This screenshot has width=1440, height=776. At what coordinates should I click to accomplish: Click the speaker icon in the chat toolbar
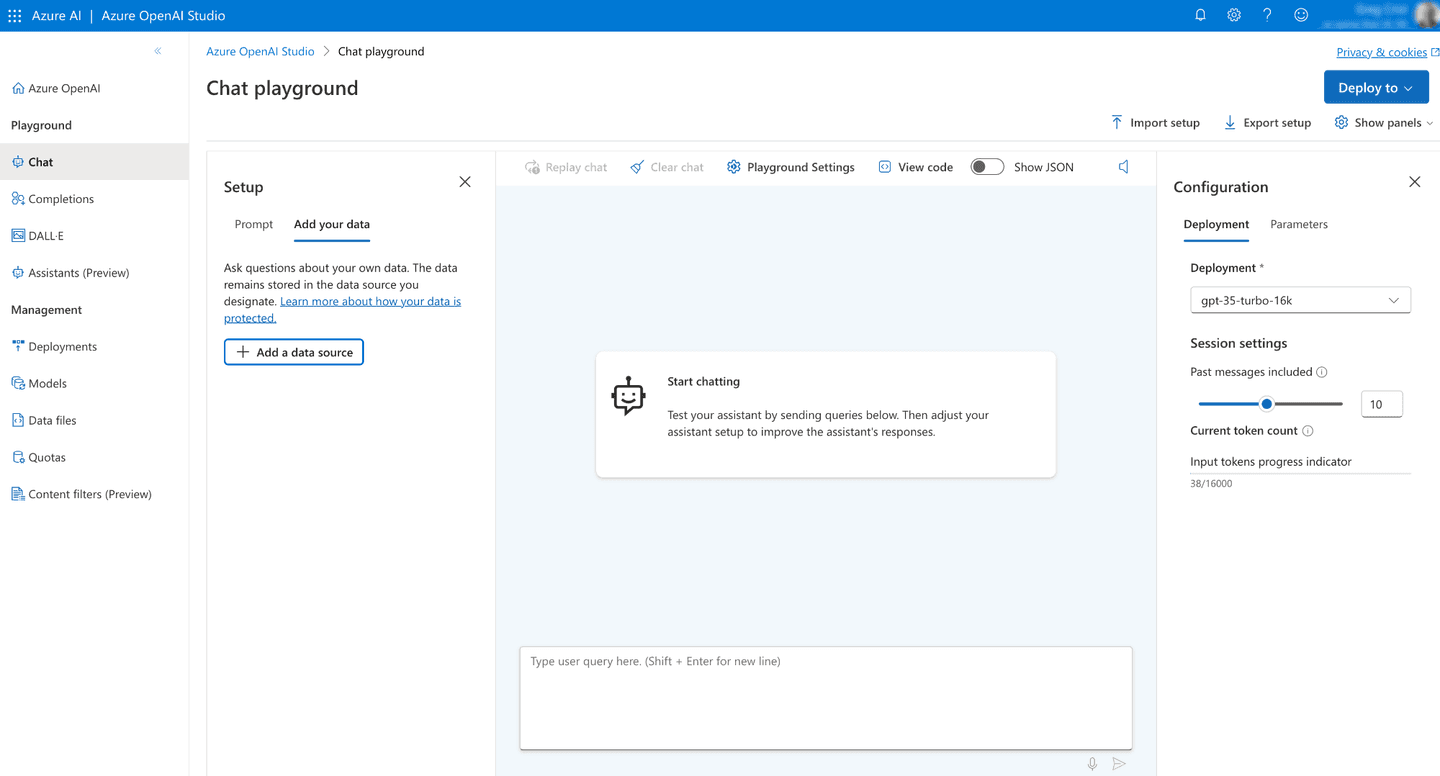coord(1123,166)
